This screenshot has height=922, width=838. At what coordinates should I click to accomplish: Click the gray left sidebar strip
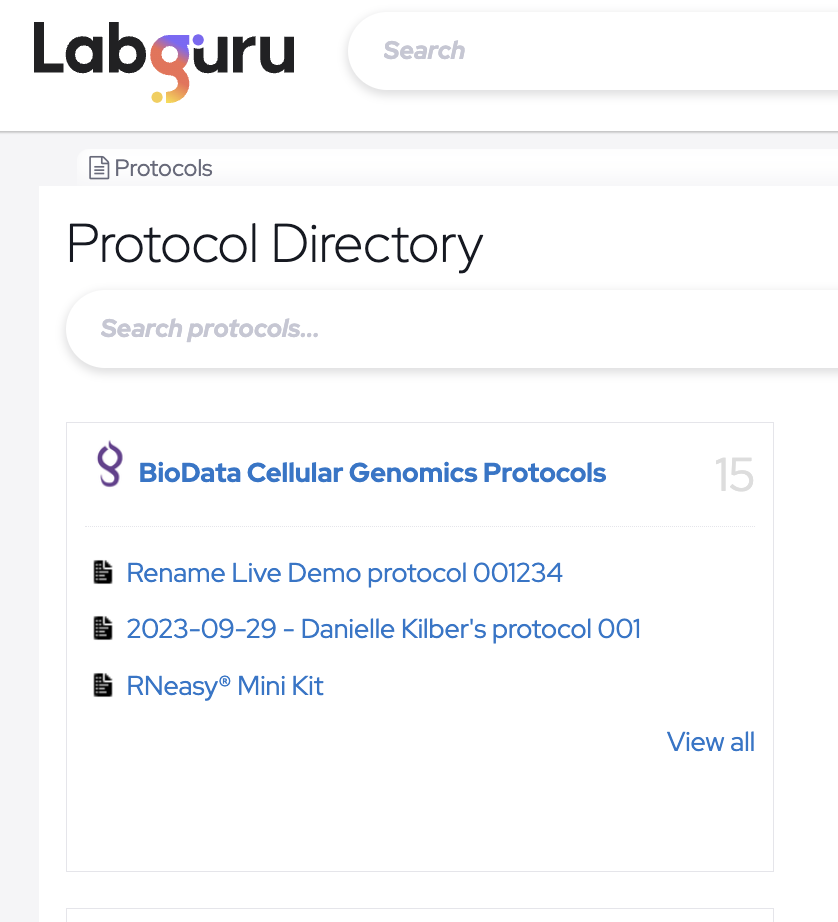coord(18,550)
